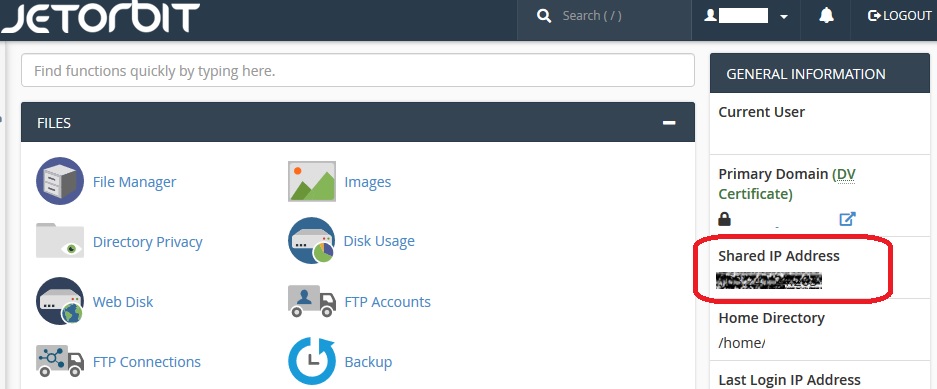
Task: Click the FTP Accounts truck icon
Action: click(x=311, y=301)
